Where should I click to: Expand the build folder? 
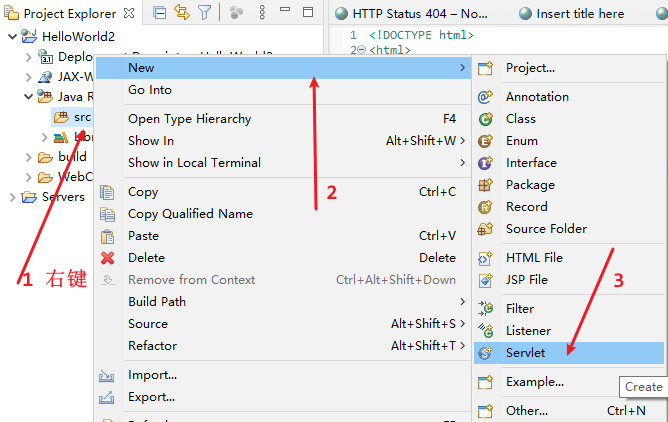[x=29, y=157]
